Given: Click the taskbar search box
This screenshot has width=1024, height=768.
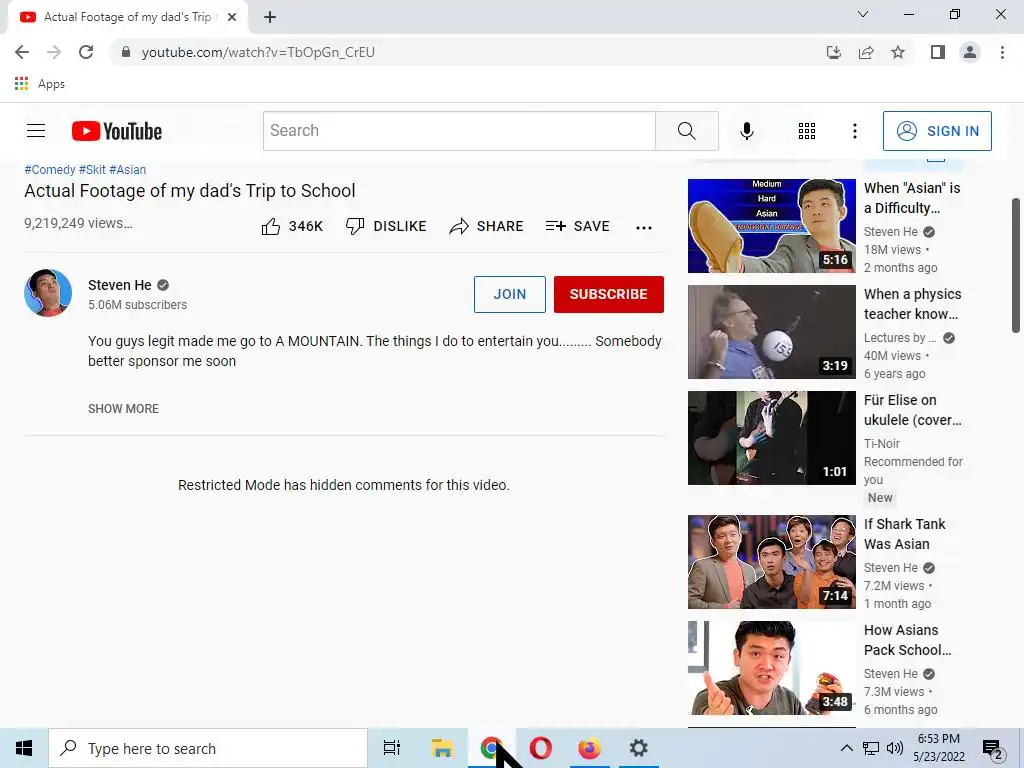Looking at the screenshot, I should [x=208, y=748].
